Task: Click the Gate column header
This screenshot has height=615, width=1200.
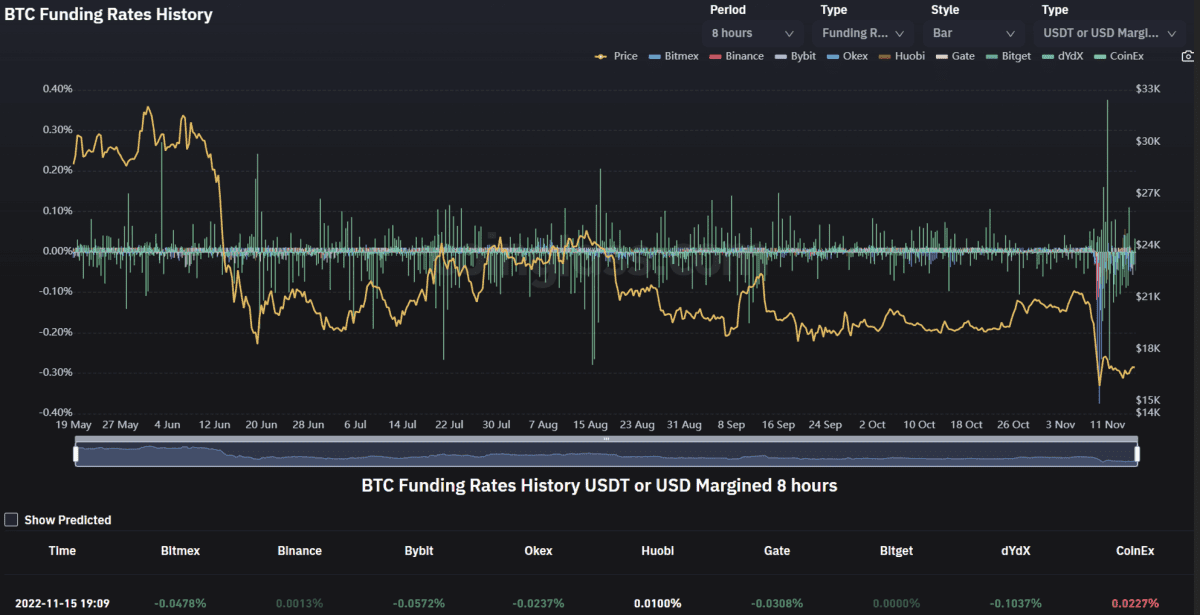Action: point(776,550)
